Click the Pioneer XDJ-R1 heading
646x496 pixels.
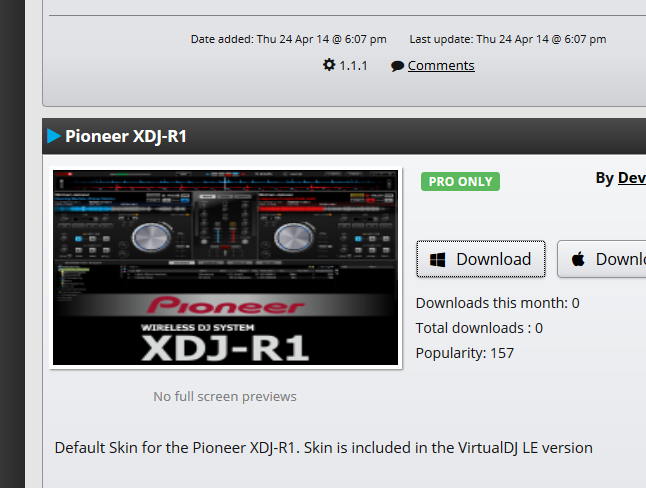click(126, 136)
